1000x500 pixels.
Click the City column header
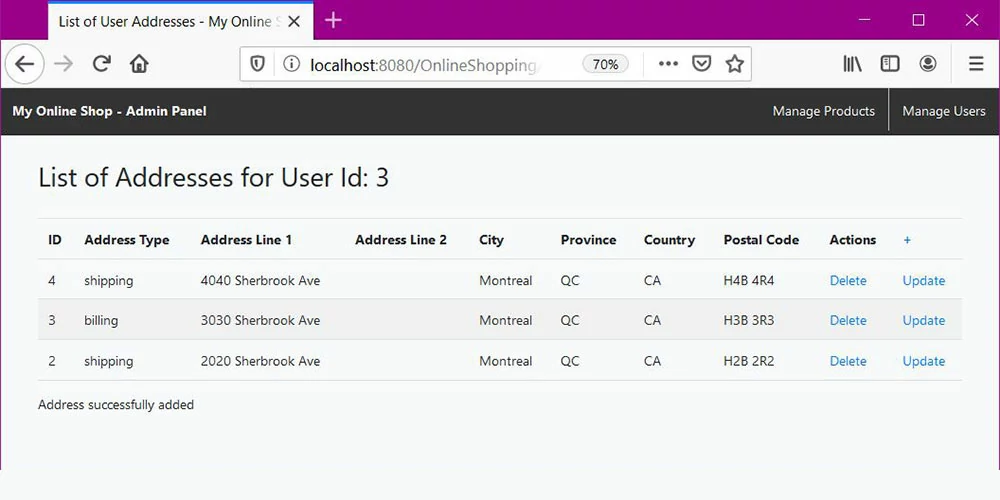click(x=491, y=240)
